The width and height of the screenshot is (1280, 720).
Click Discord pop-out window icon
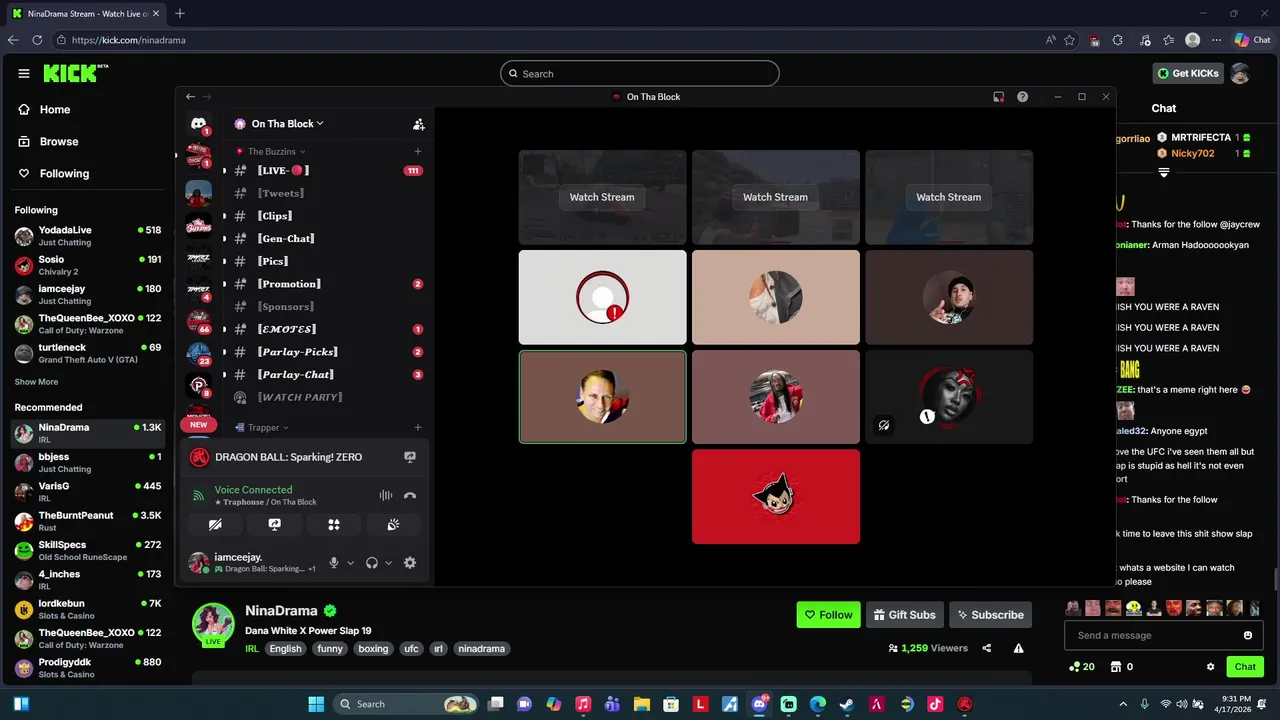tap(998, 97)
